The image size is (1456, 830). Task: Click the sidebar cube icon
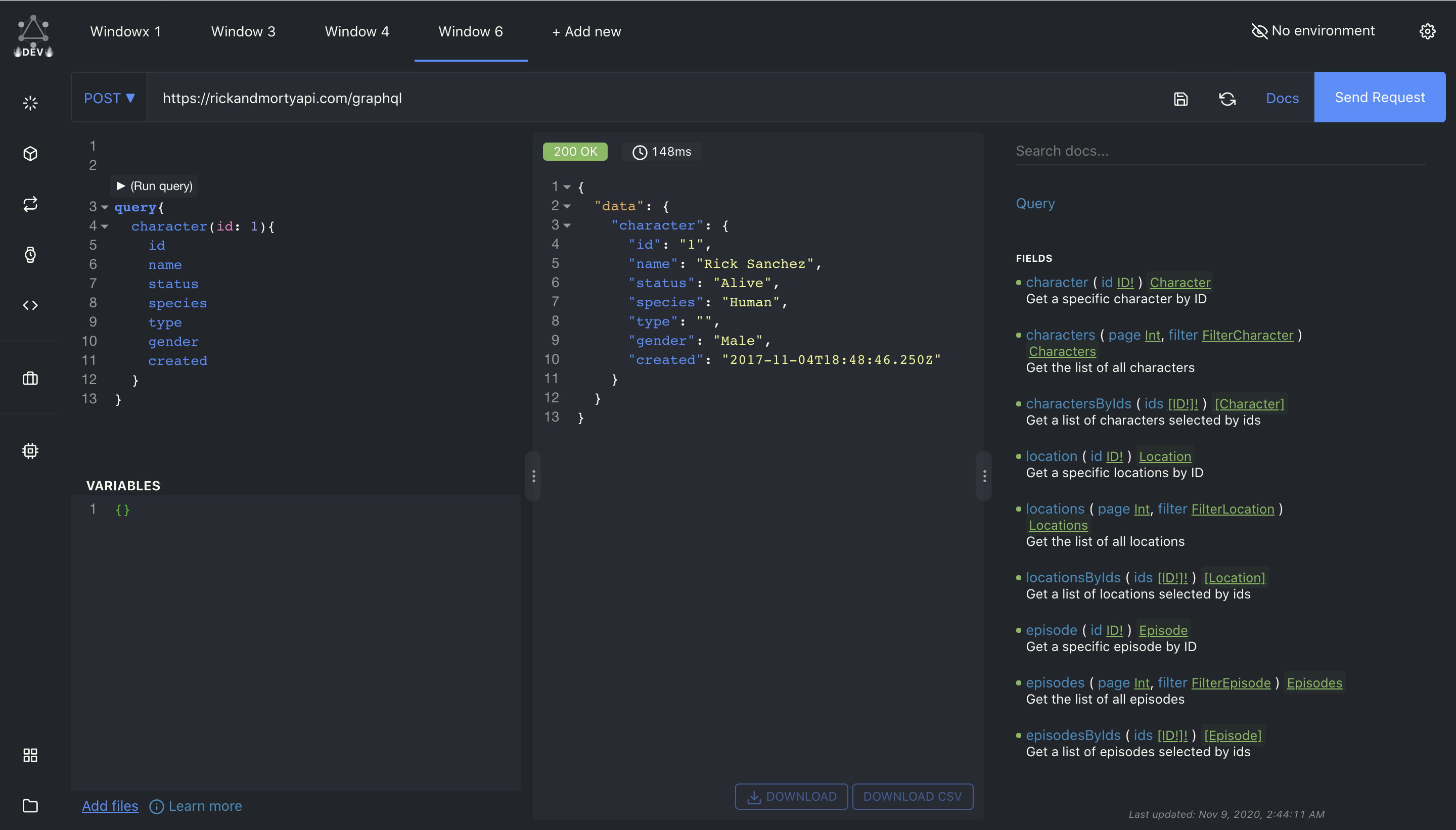tap(30, 153)
